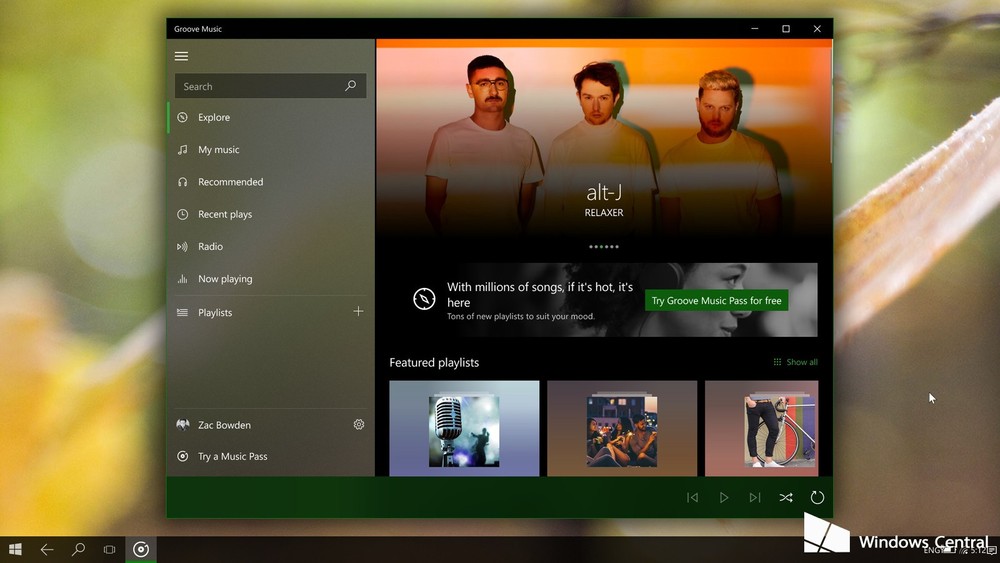Click the search magnifier icon
Screen dimensions: 1000x563
click(x=350, y=87)
